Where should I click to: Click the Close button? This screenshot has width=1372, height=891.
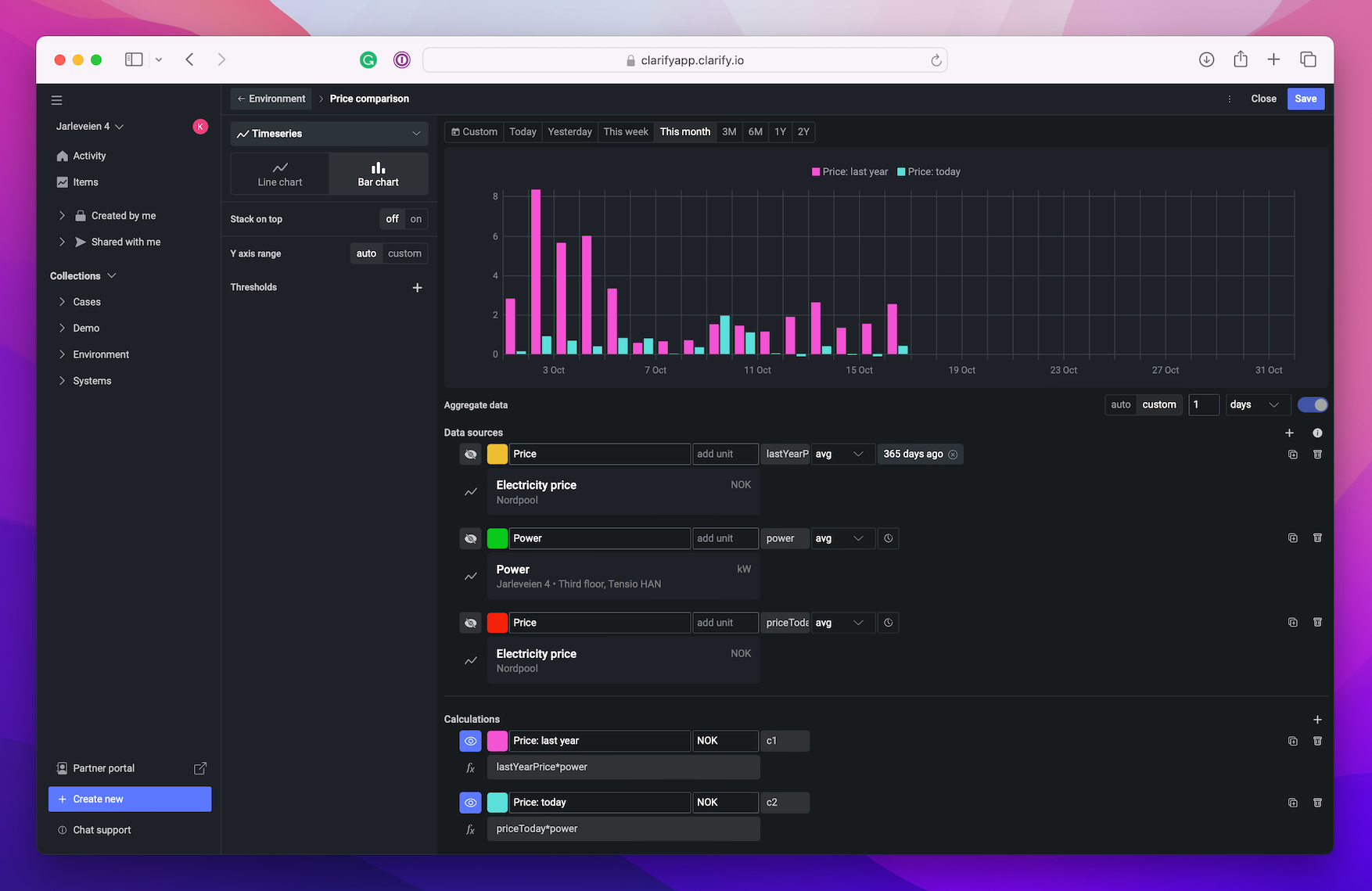coord(1263,99)
